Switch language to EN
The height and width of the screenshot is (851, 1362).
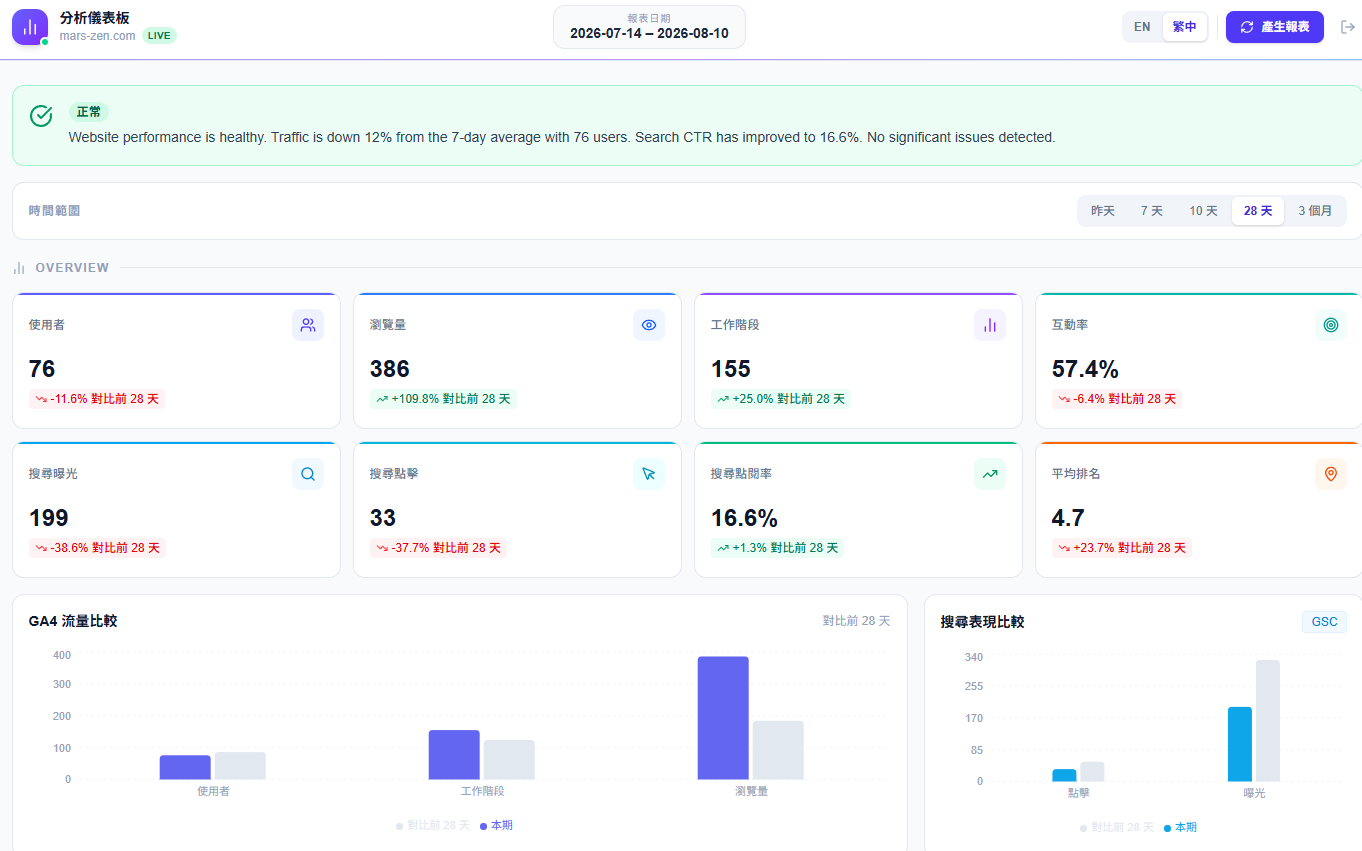(x=1142, y=27)
